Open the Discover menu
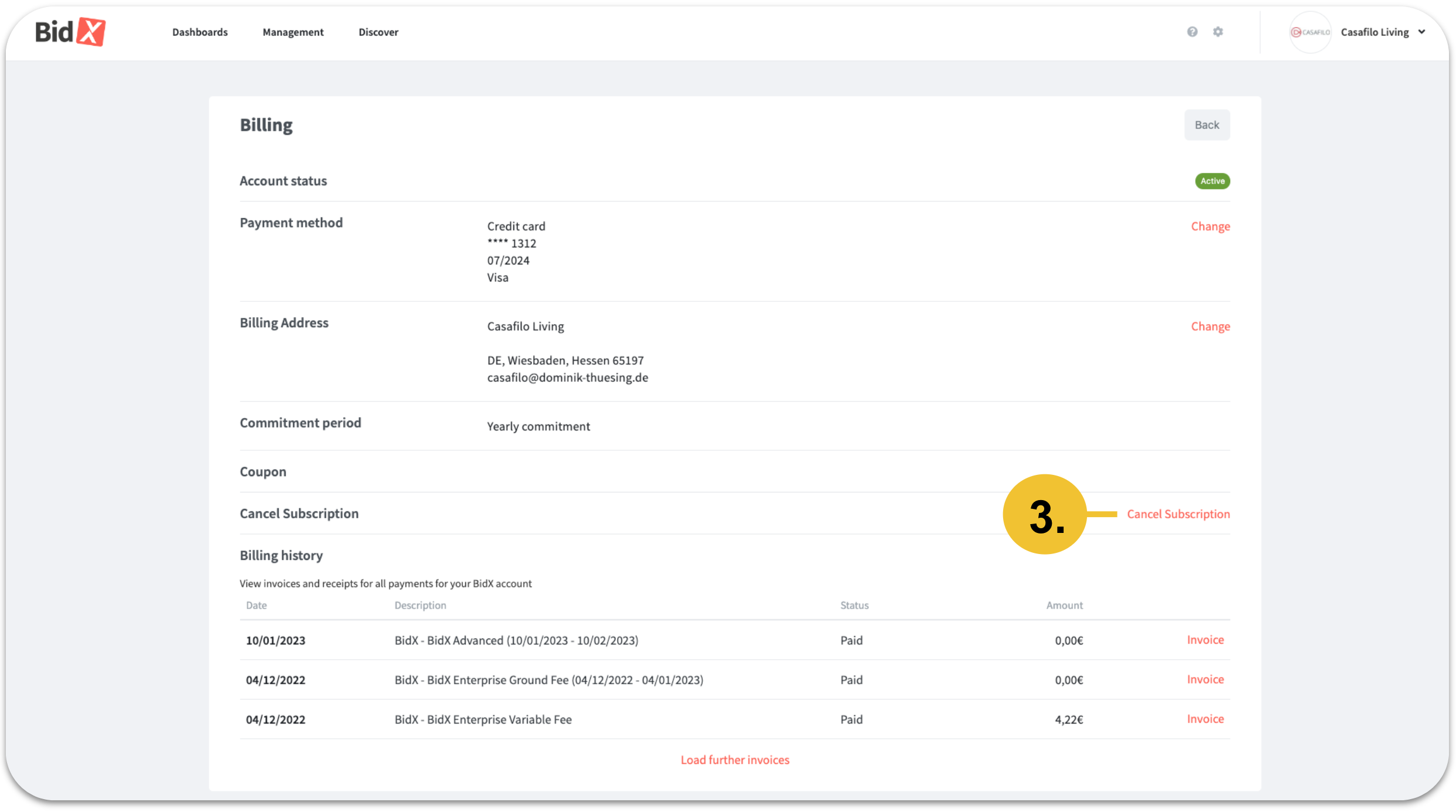This screenshot has height=812, width=1456. [x=378, y=32]
